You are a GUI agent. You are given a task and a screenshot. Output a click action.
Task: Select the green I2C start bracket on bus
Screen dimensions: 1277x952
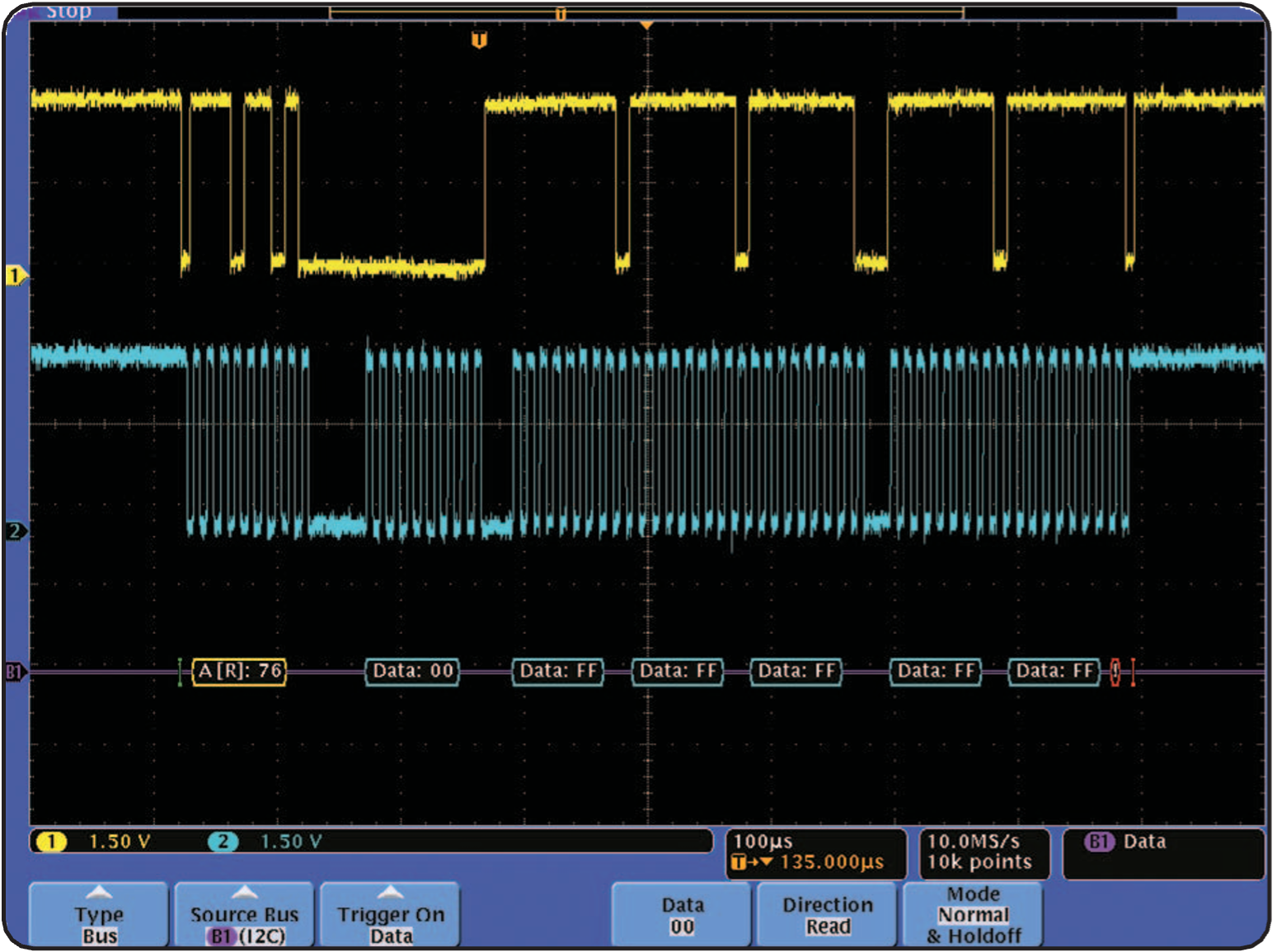coord(180,672)
